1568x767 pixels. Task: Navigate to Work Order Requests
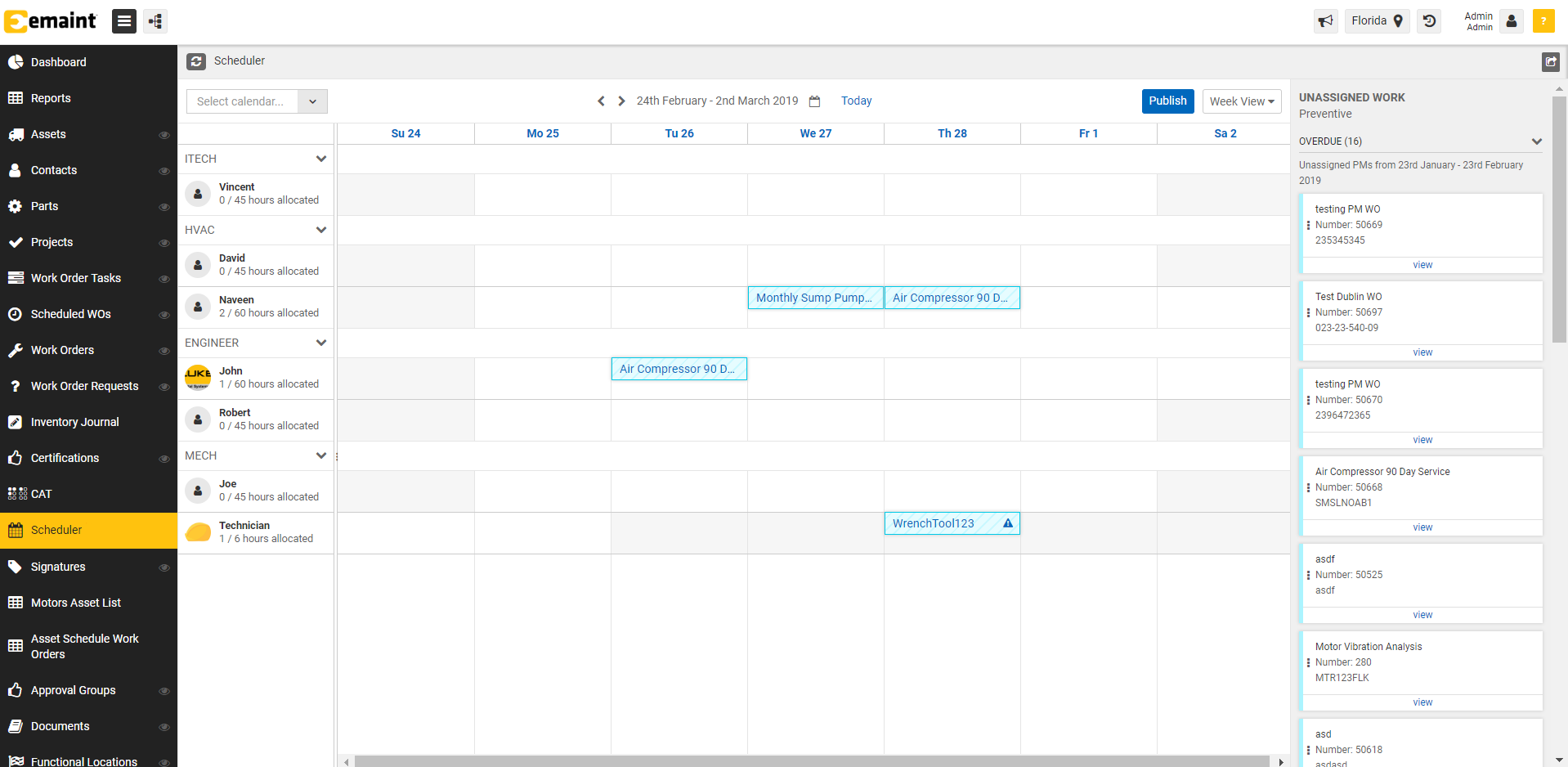pyautogui.click(x=85, y=386)
